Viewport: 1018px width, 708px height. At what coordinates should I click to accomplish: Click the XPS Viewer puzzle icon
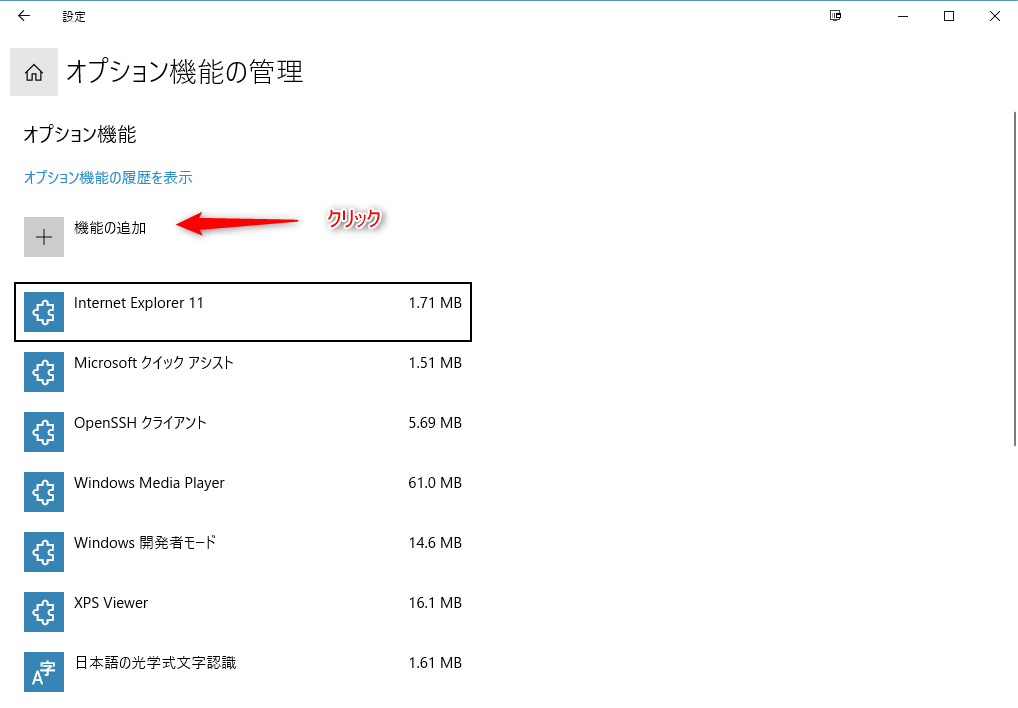44,612
